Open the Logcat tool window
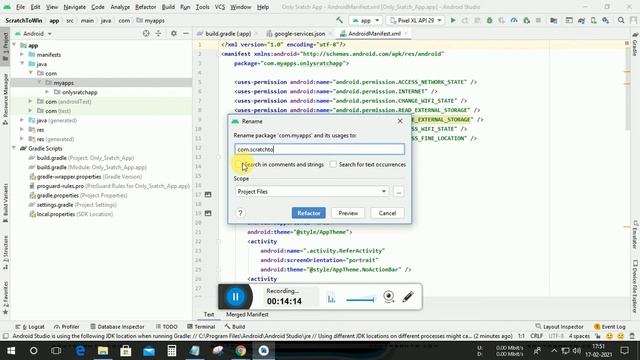 30,327
